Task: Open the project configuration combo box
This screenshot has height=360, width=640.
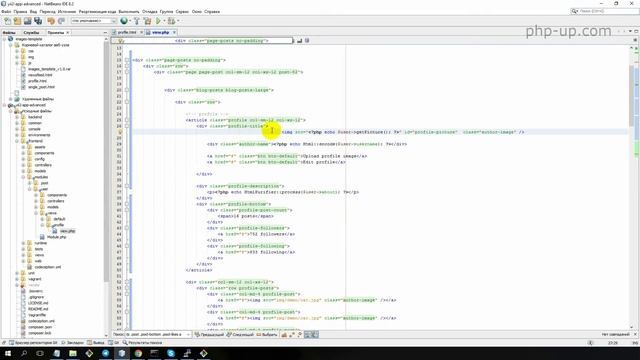Action: pos(94,21)
